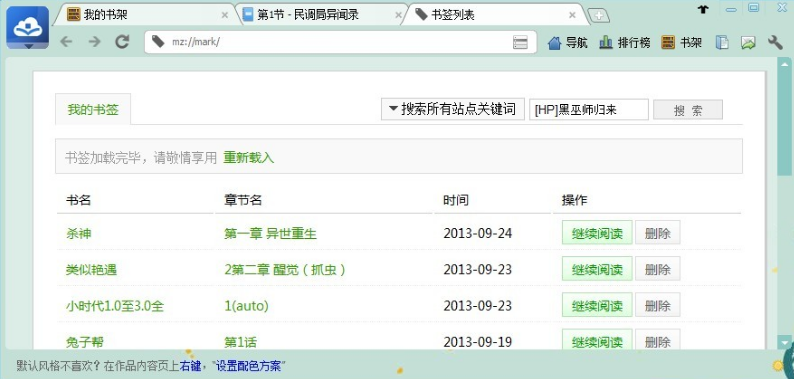Expand the 搜索所有站点关键词 dropdown

(x=453, y=109)
